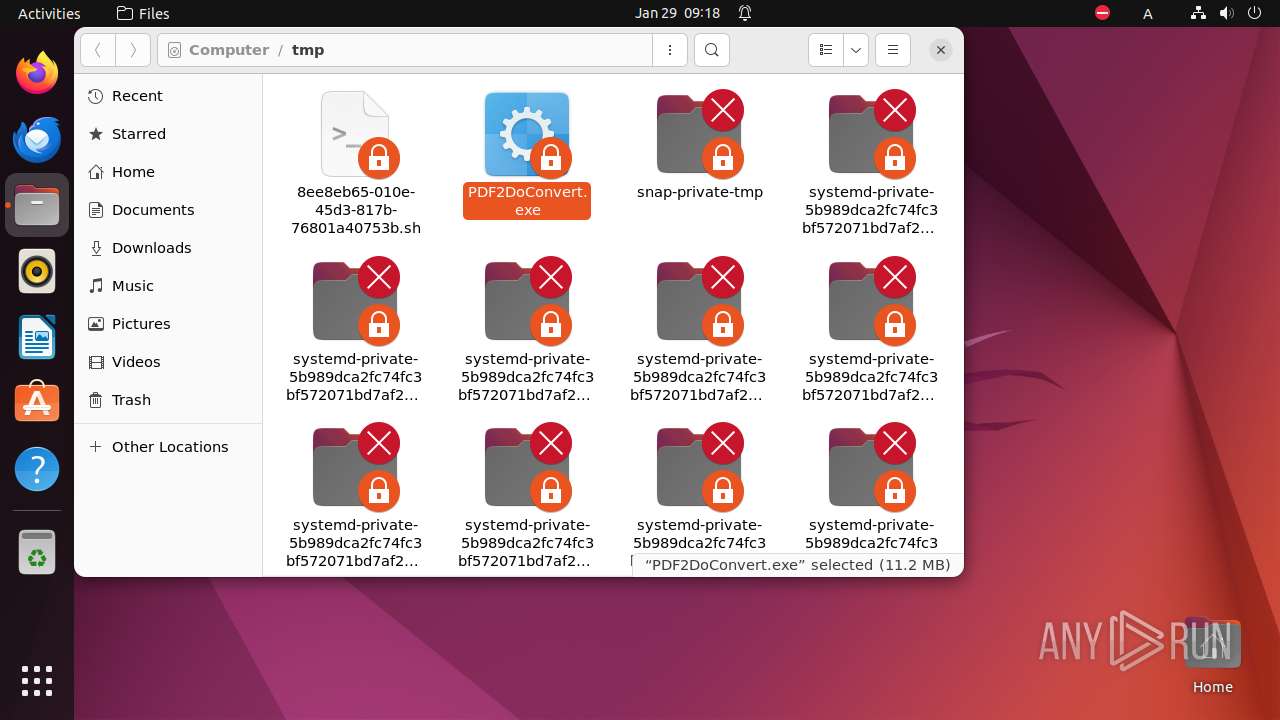Open the clock and calendar Jan 29 09:18
The height and width of the screenshot is (720, 1280).
tap(677, 13)
